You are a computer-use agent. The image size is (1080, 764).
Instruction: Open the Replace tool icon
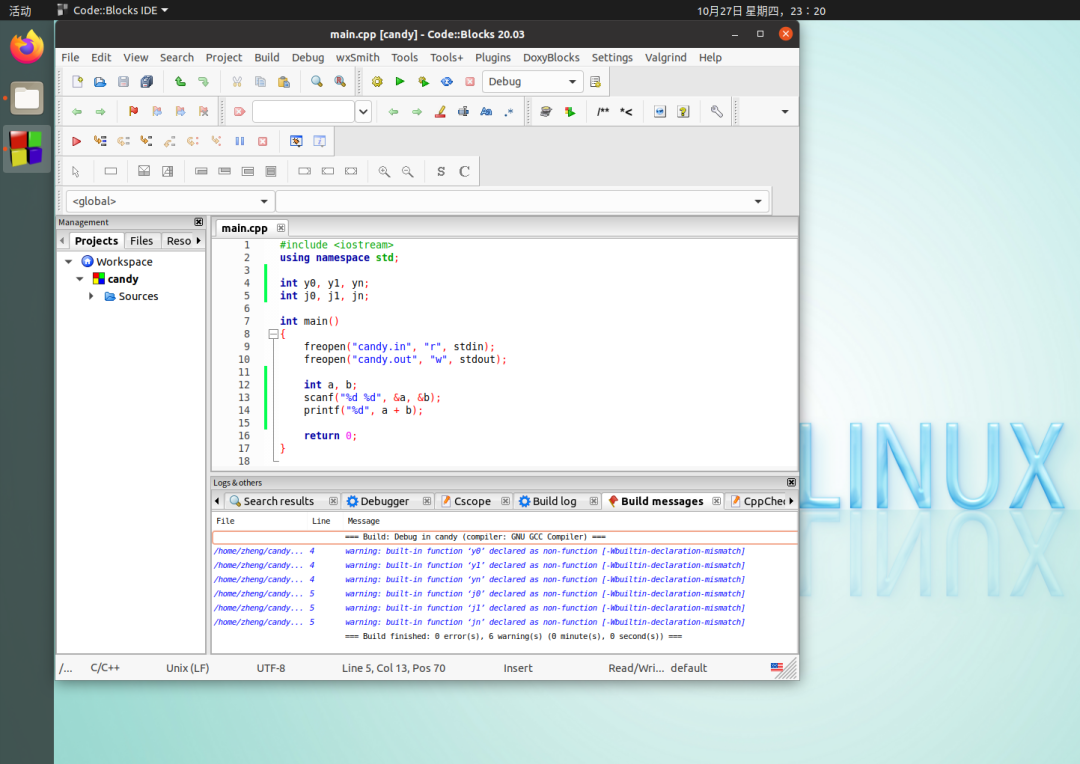340,81
